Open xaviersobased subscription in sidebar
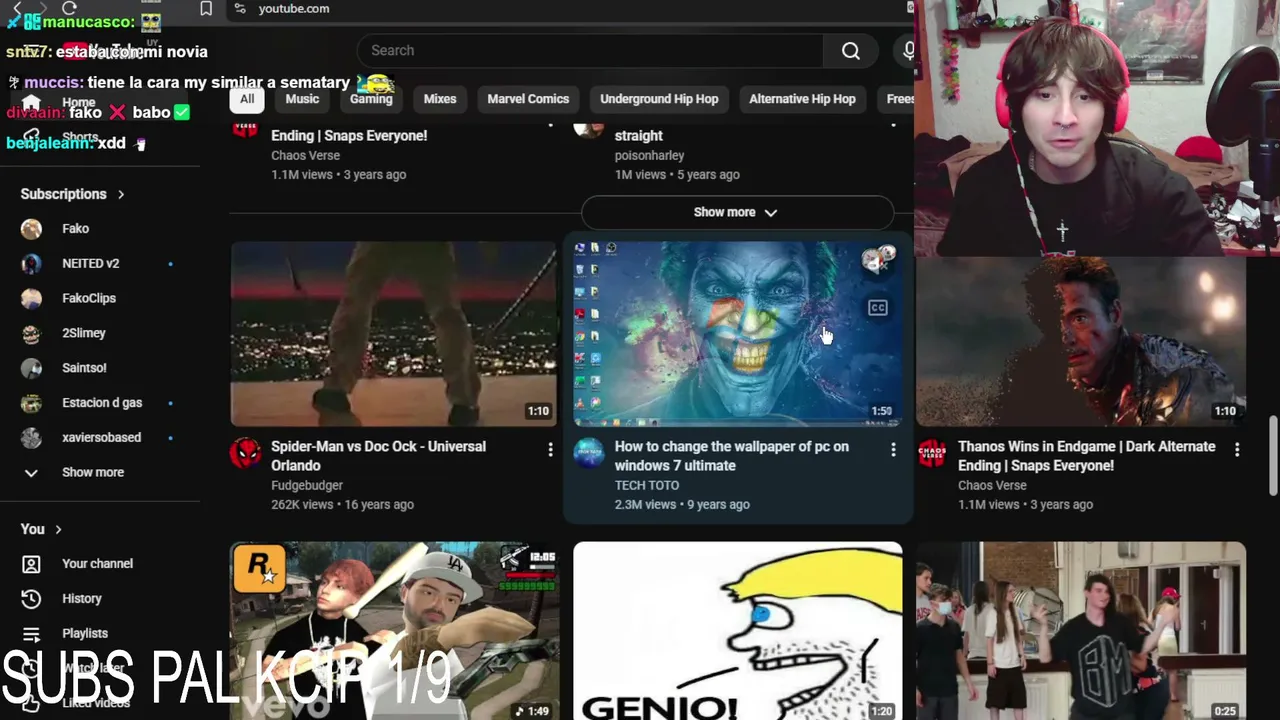Viewport: 1280px width, 720px height. click(101, 438)
